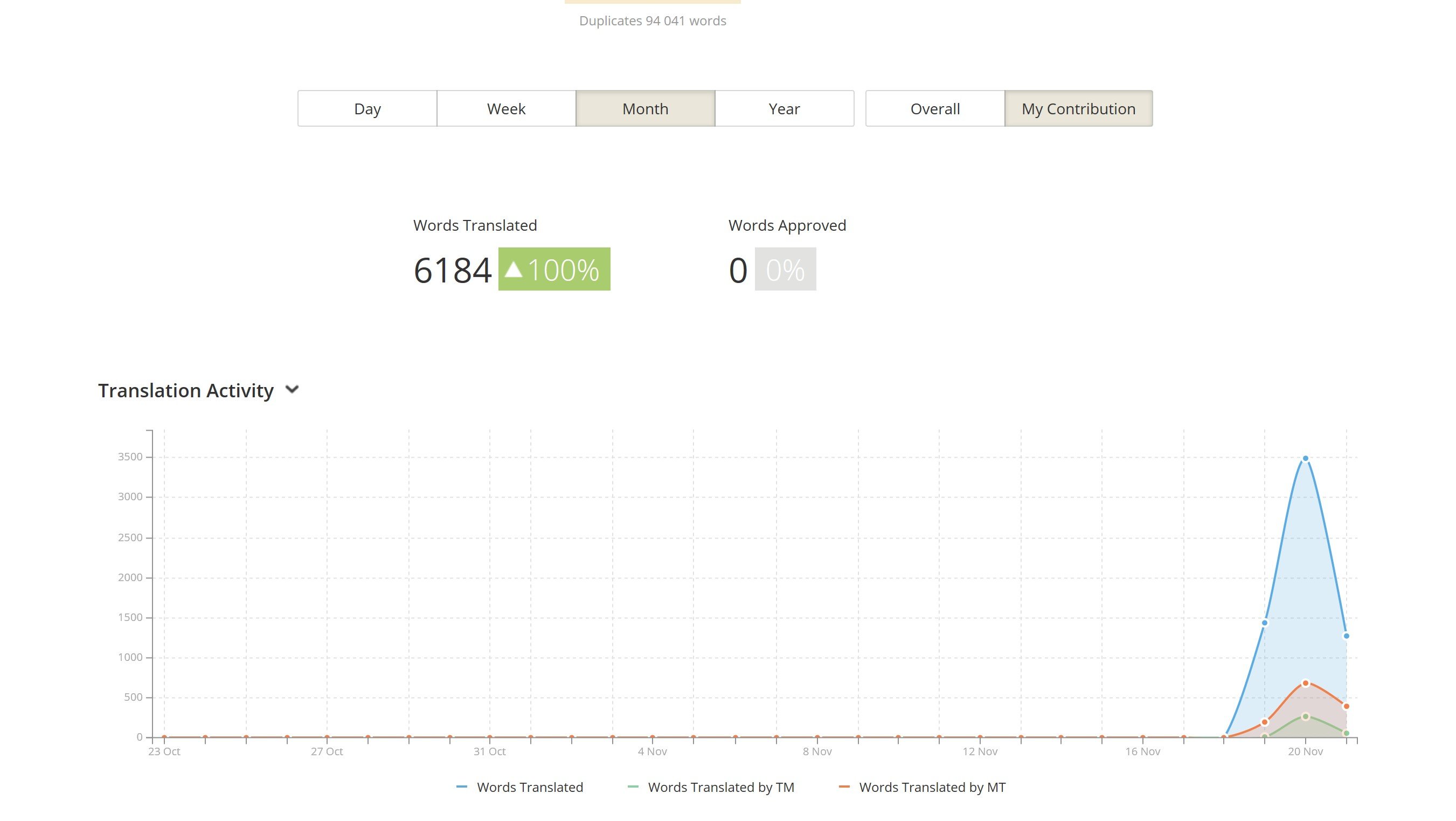Expand the Translation Activity chevron
The height and width of the screenshot is (821, 1456).
292,390
